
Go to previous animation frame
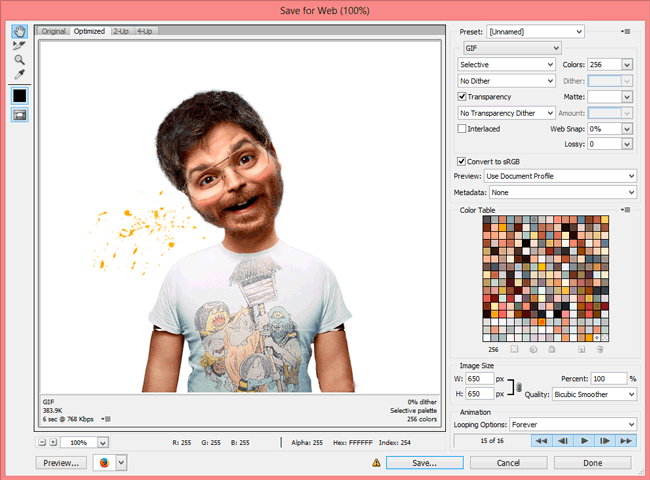(563, 441)
